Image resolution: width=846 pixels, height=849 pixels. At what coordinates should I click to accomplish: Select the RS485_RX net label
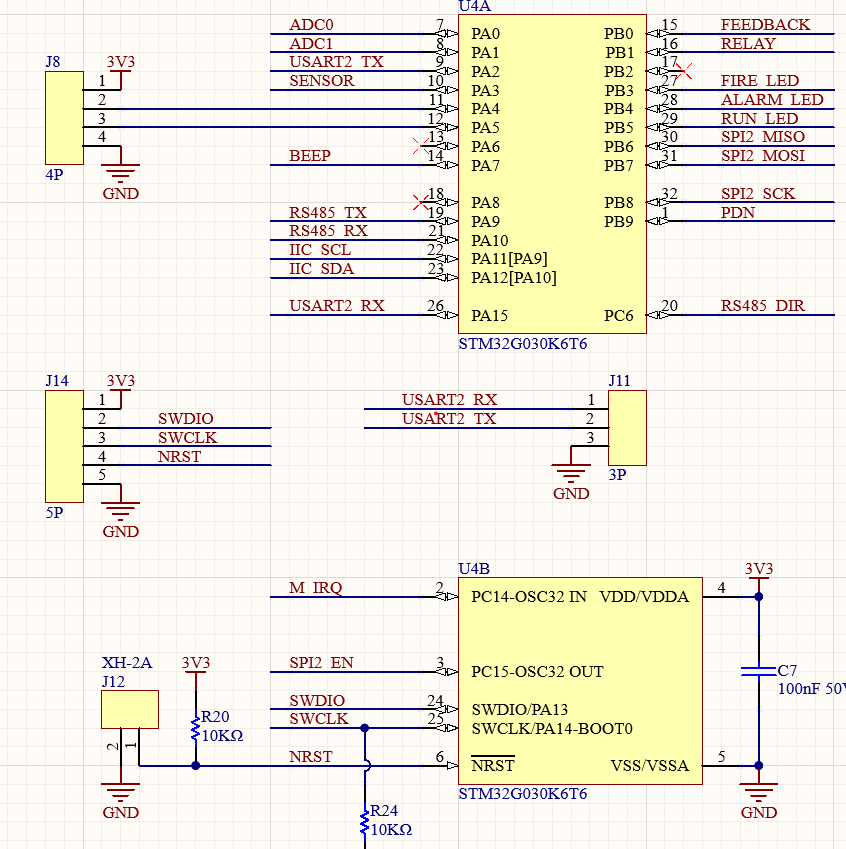click(x=328, y=231)
